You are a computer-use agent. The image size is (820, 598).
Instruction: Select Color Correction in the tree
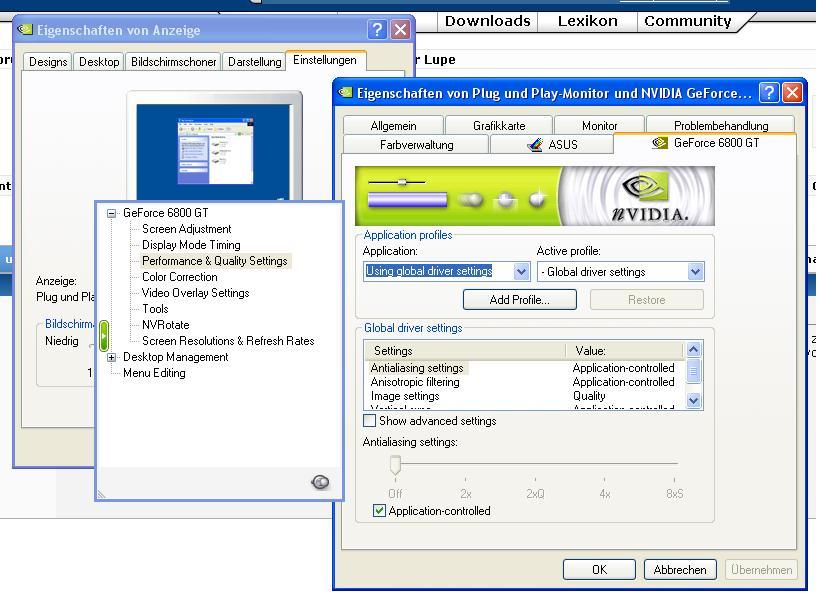tap(180, 277)
